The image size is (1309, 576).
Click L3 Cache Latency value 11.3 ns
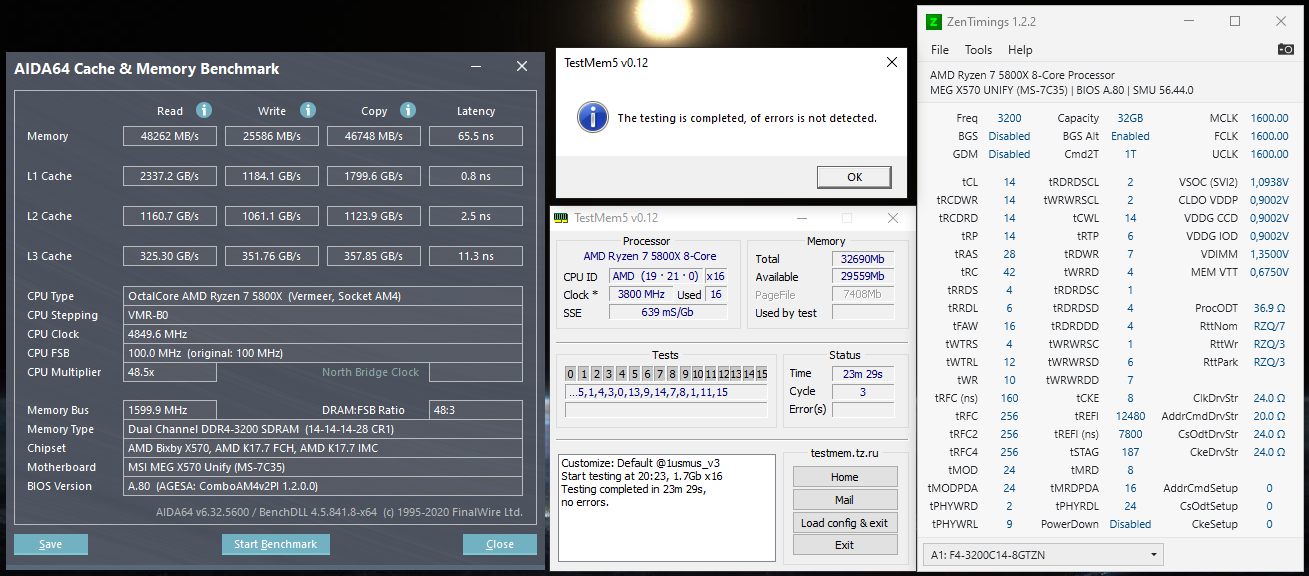(x=476, y=256)
